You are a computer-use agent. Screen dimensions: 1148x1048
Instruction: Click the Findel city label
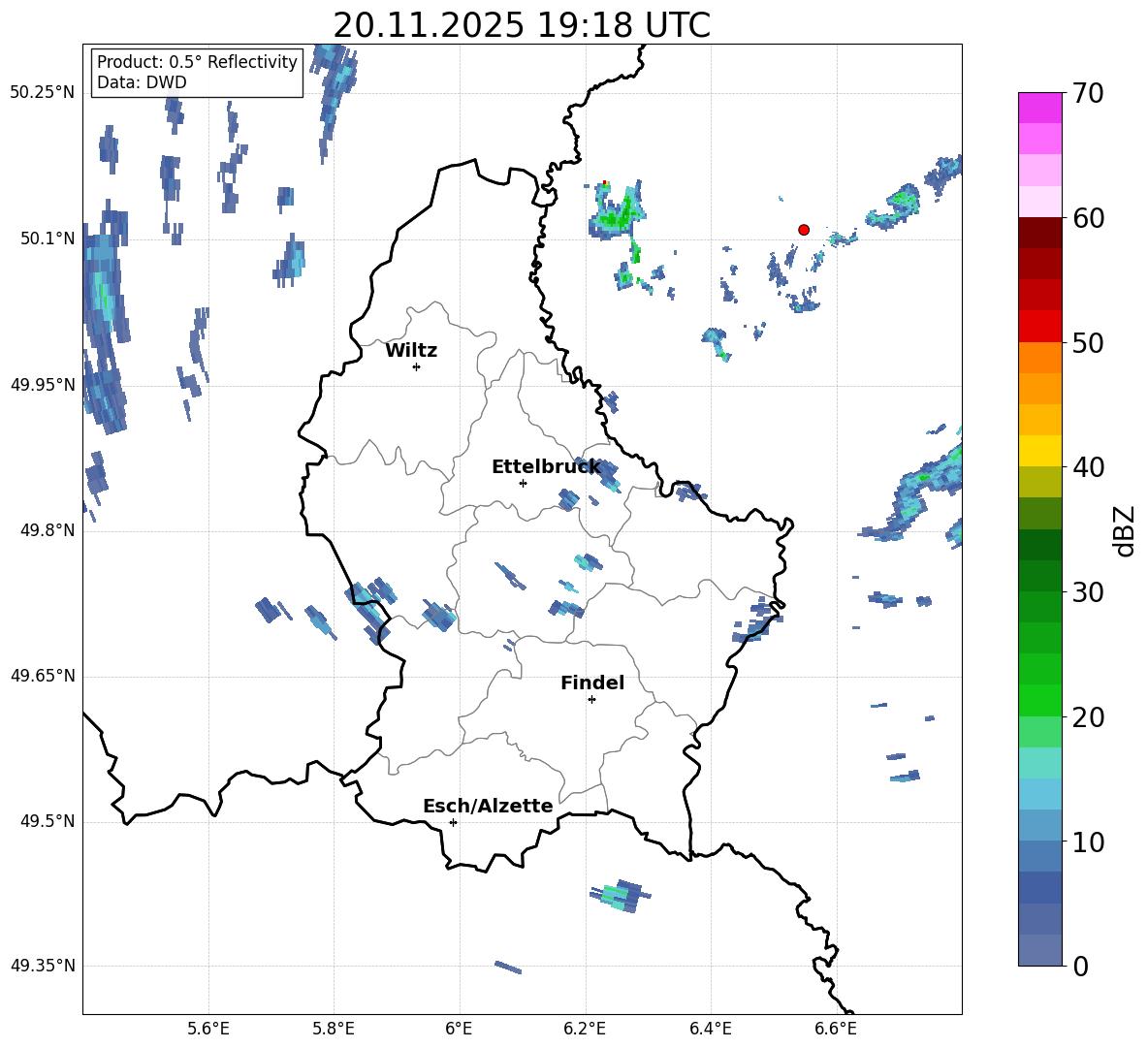(592, 683)
